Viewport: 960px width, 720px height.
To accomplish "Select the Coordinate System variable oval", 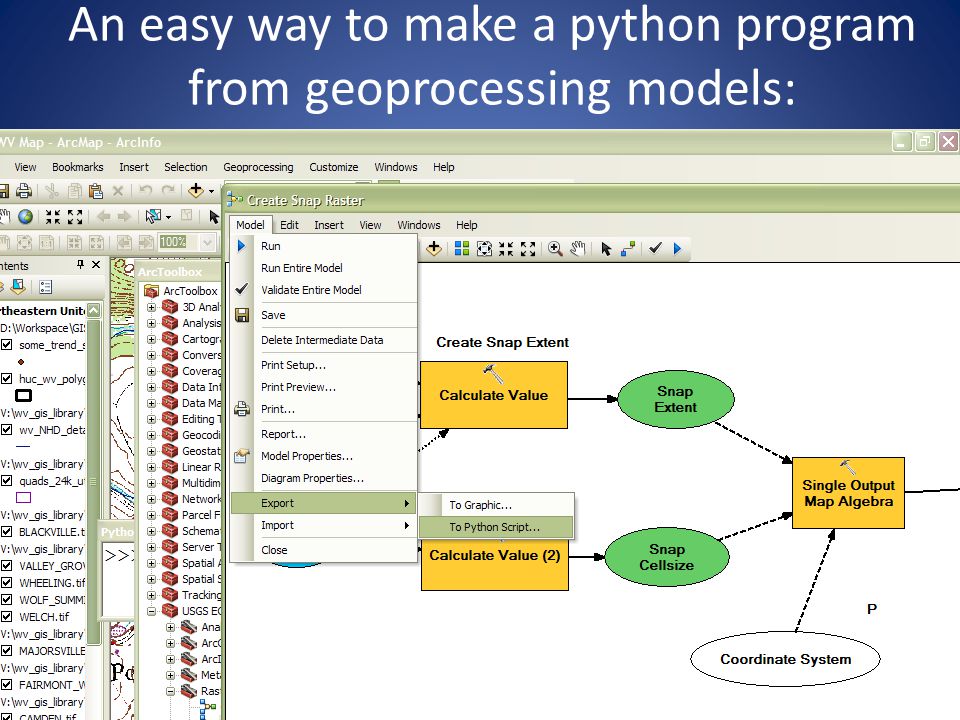I will (785, 659).
